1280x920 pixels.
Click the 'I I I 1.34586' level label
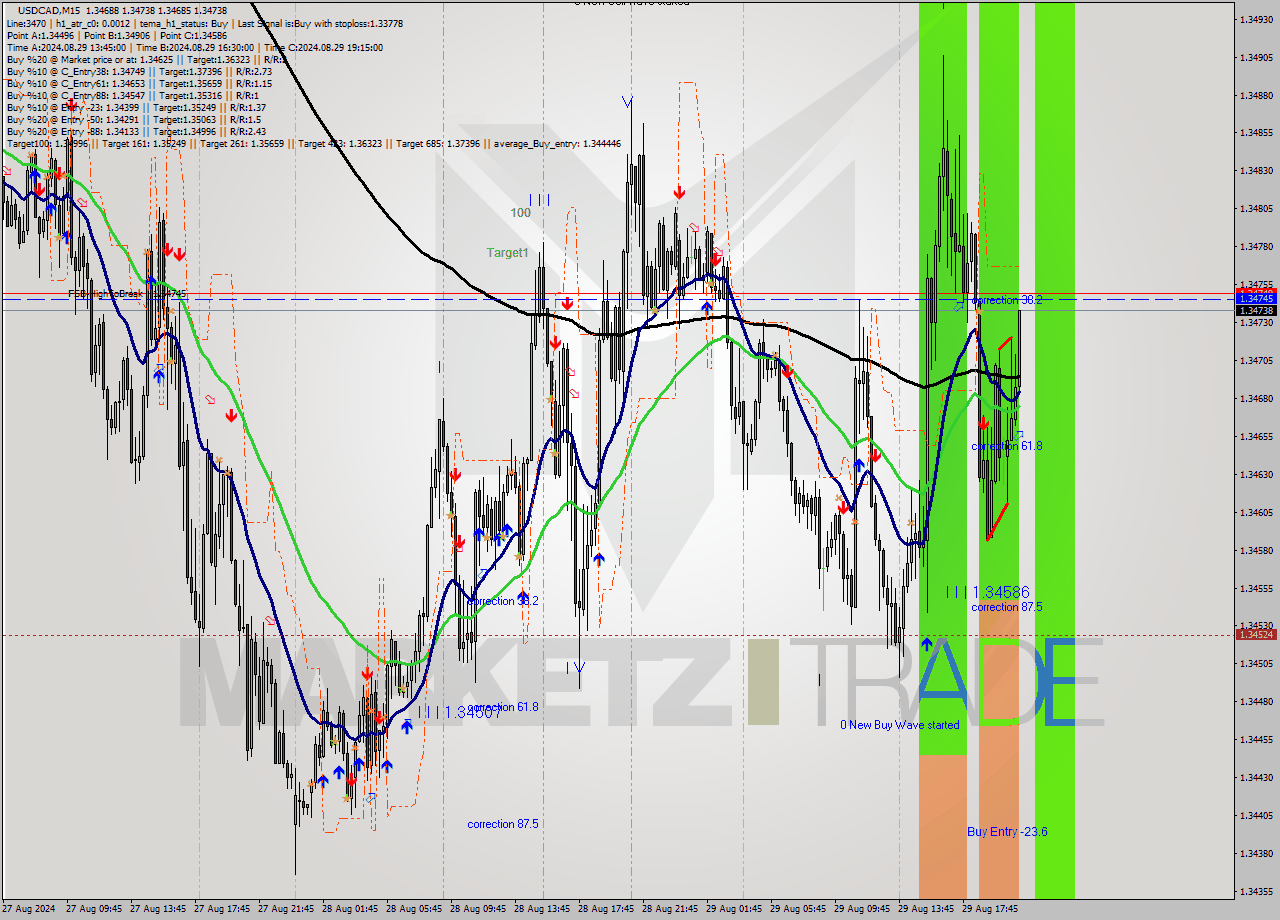987,592
